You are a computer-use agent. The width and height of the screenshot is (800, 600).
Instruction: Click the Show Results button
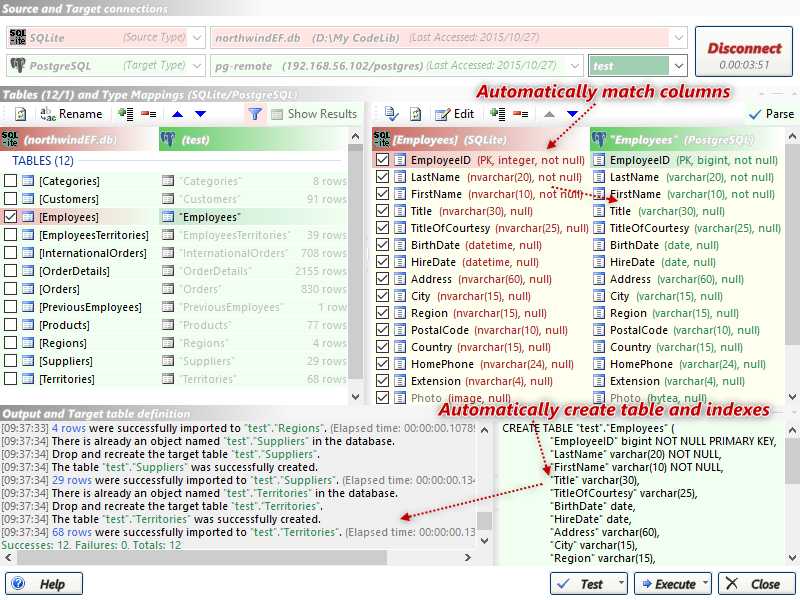[x=314, y=114]
